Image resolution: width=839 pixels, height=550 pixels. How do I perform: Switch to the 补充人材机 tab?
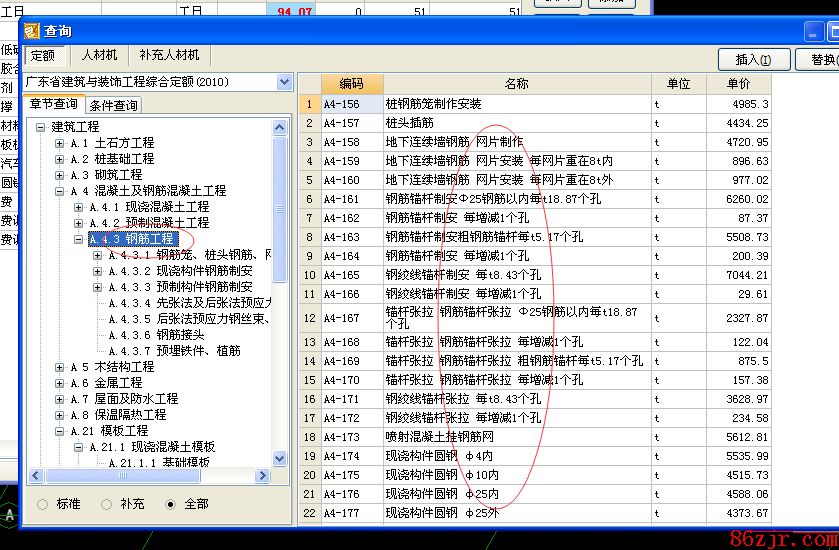169,55
